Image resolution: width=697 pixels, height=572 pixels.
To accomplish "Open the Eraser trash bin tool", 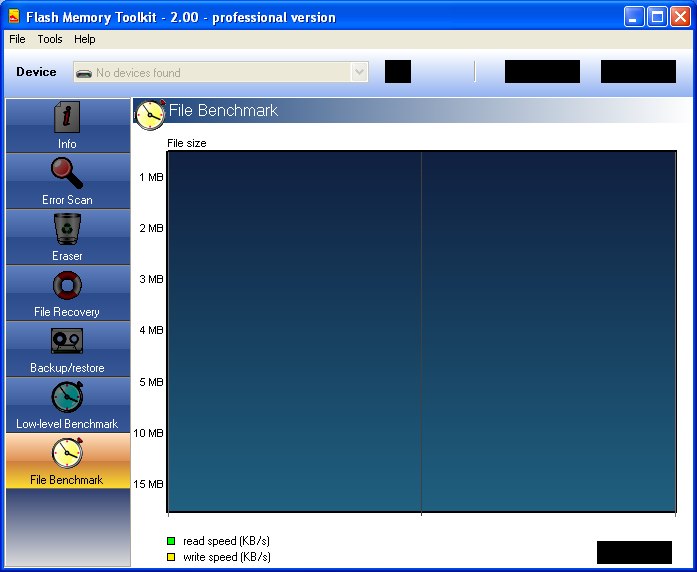I will click(67, 229).
